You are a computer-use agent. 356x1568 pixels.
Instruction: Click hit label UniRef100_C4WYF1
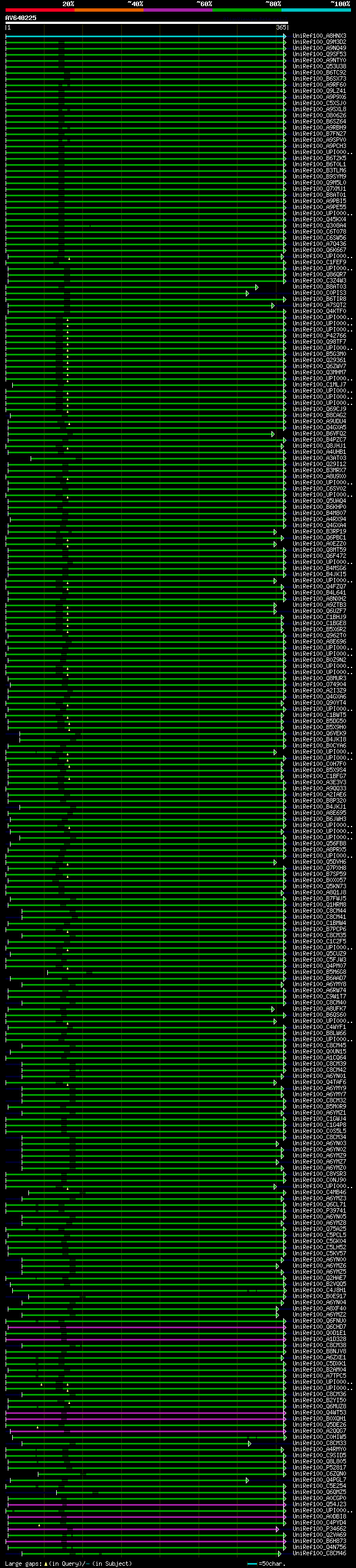[319, 1027]
